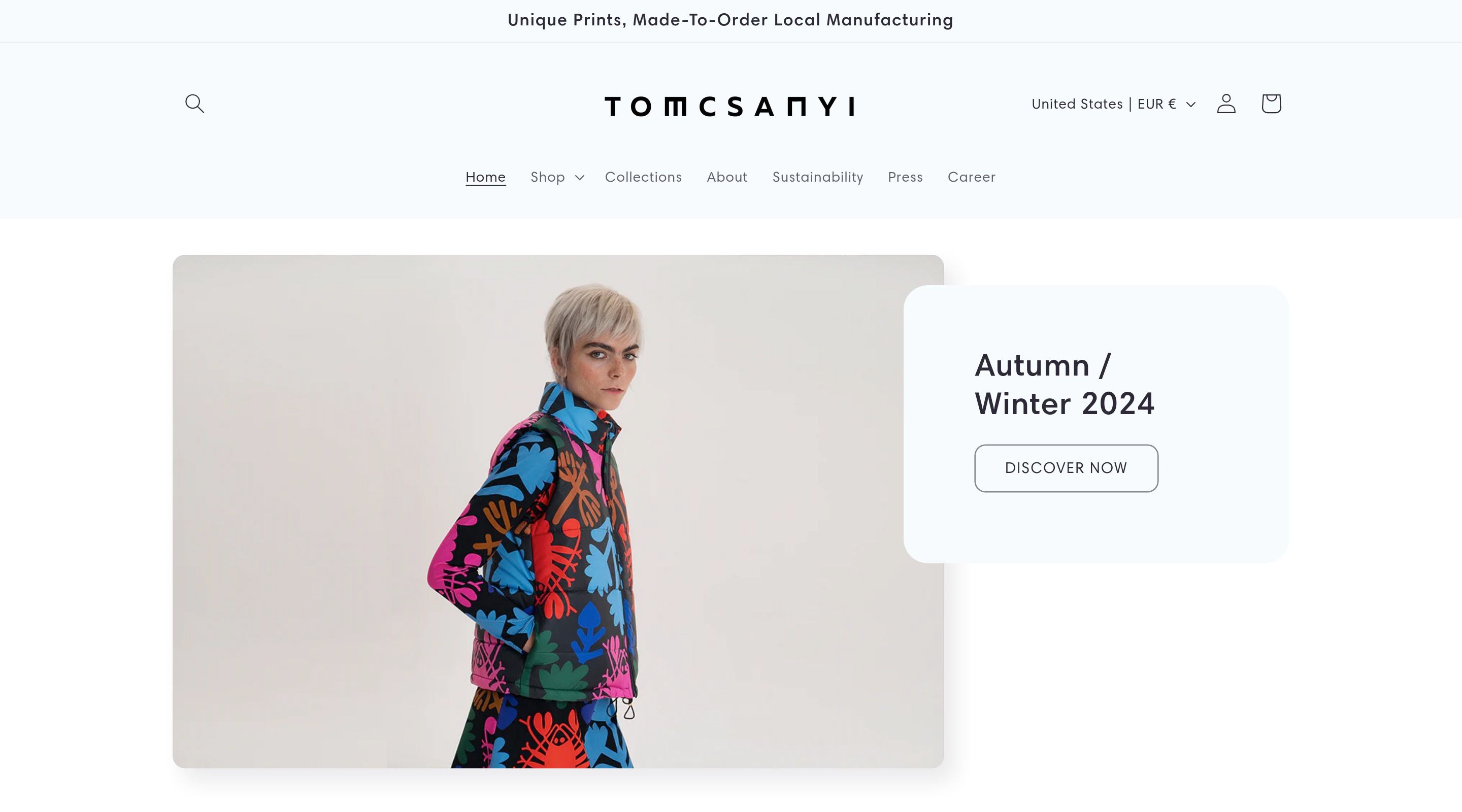
Task: Go to the Home menu item
Action: [485, 177]
